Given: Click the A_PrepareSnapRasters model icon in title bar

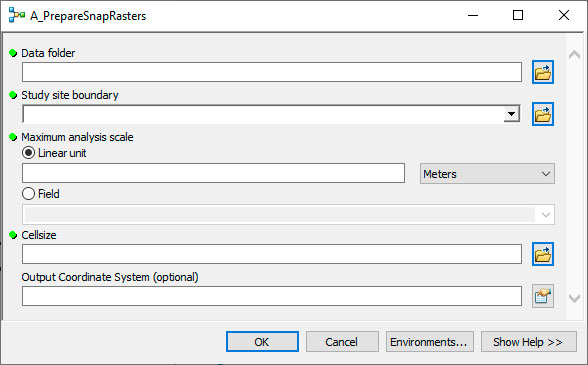Looking at the screenshot, I should point(16,15).
